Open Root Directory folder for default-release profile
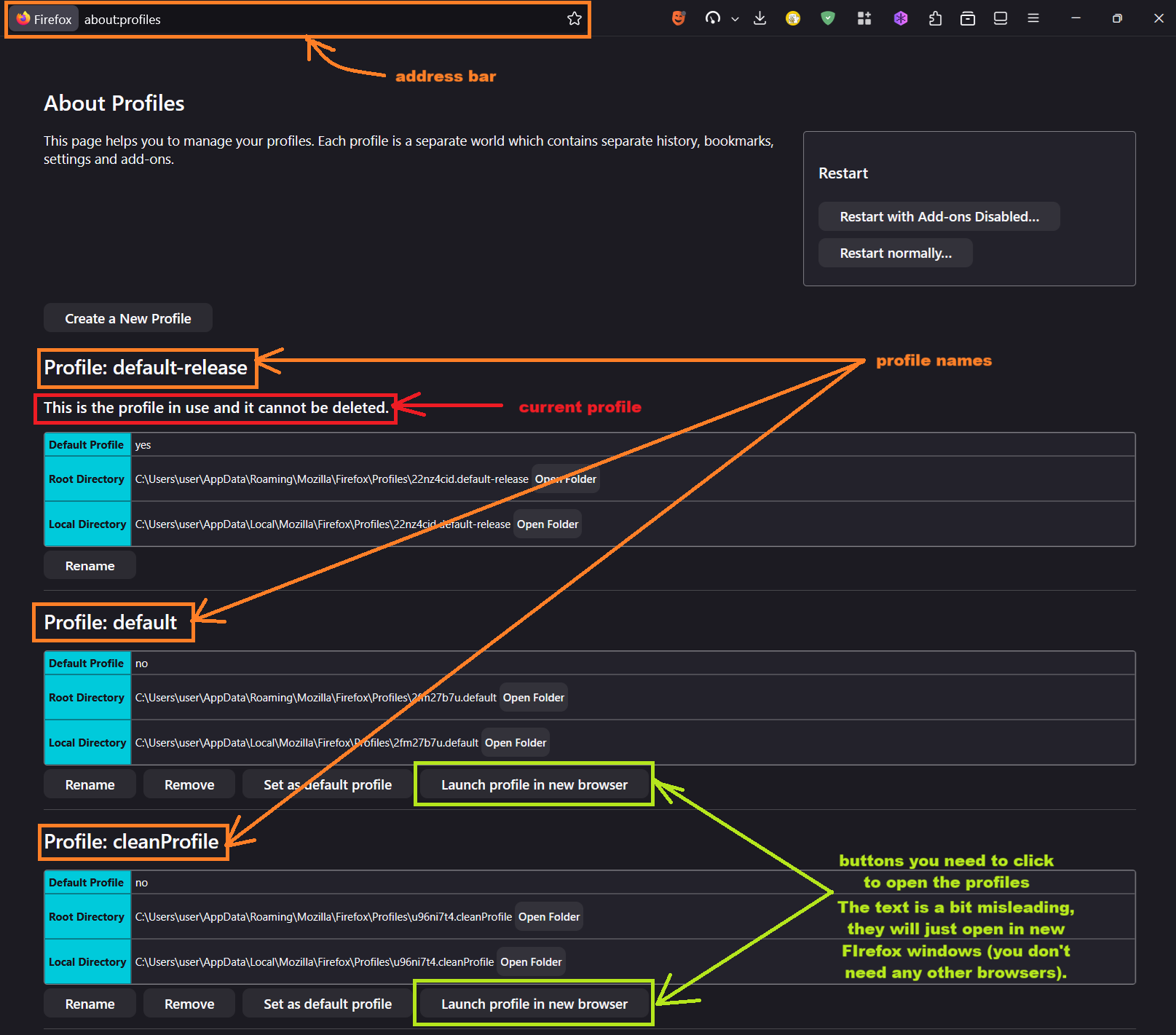Viewport: 1176px width, 1035px height. tap(566, 479)
